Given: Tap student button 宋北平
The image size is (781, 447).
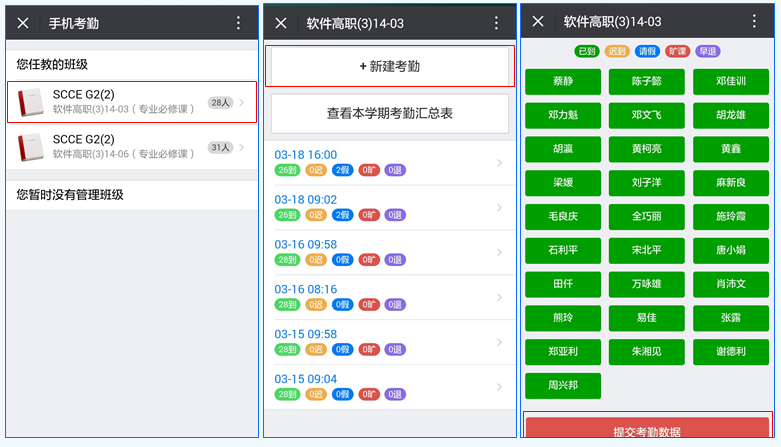Looking at the screenshot, I should tap(647, 250).
